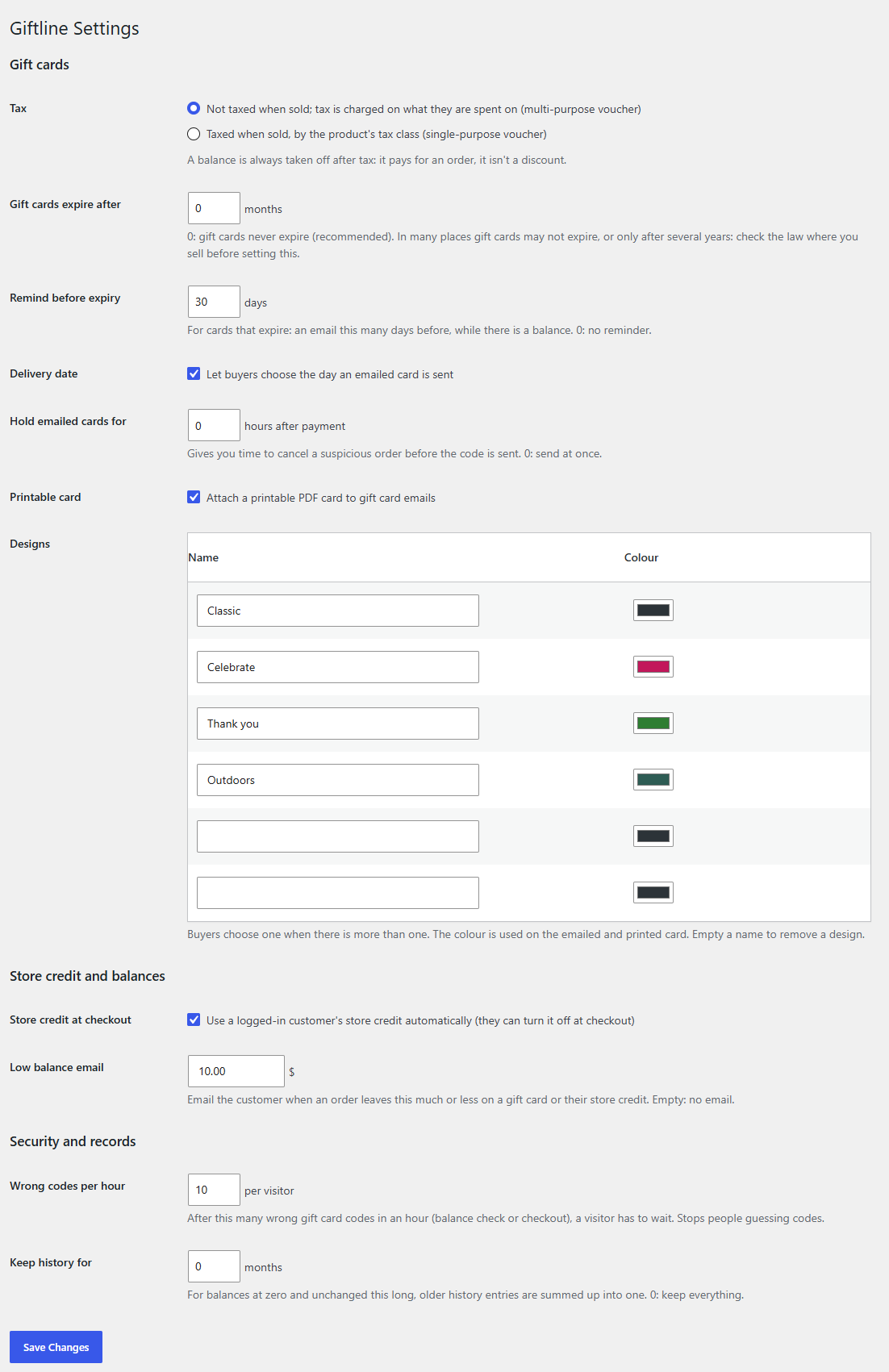Toggle store credit at checkout checkbox
The width and height of the screenshot is (889, 1372).
(194, 1020)
